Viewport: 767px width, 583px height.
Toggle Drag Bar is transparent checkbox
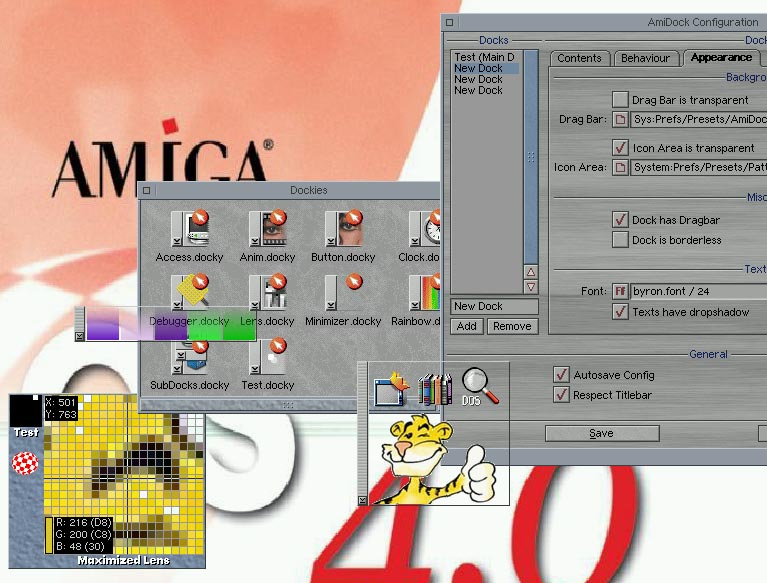(x=620, y=99)
